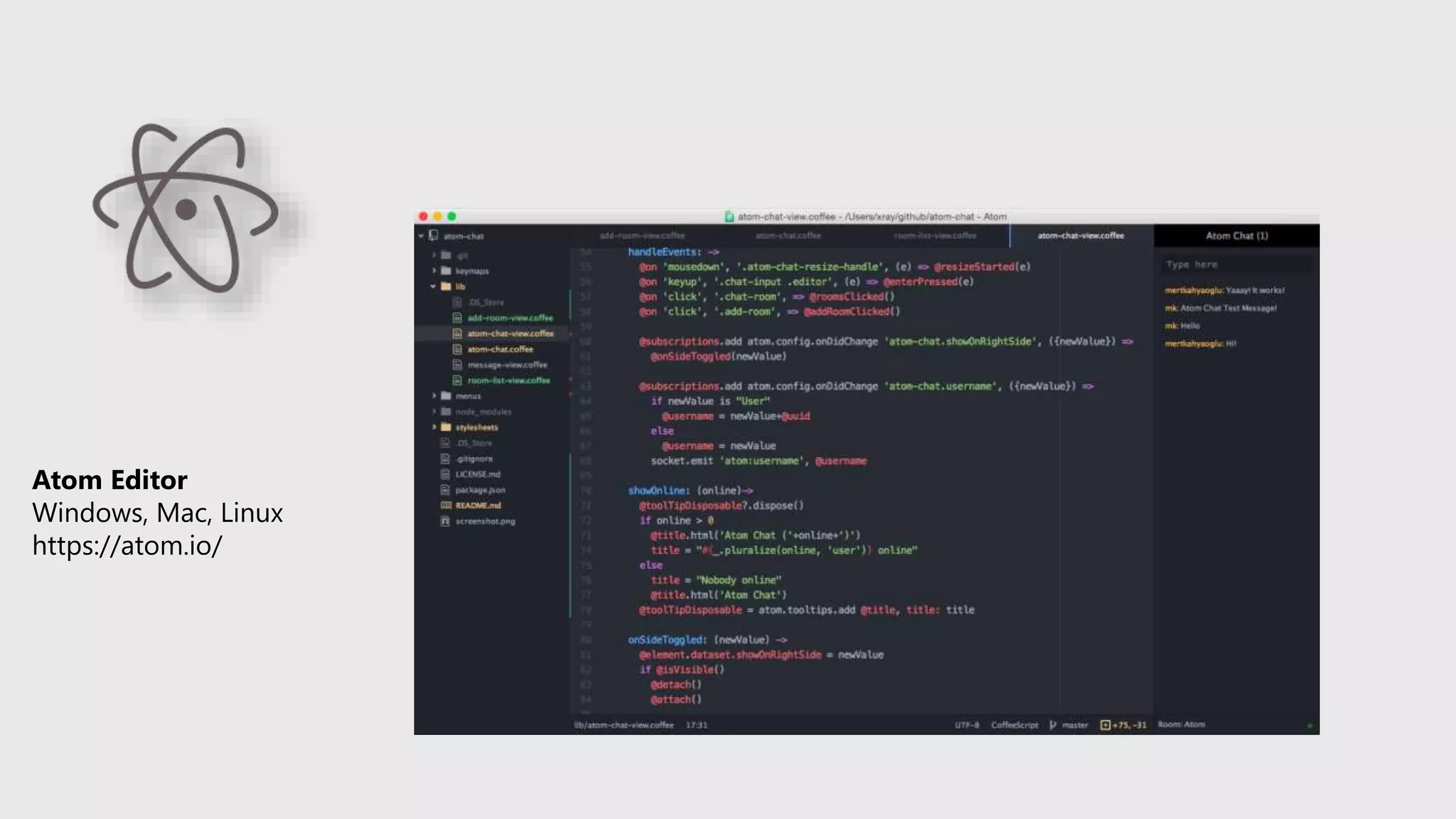Click the CoffeeScript grammar selector
Screen dimensions: 1456x819
point(1015,725)
